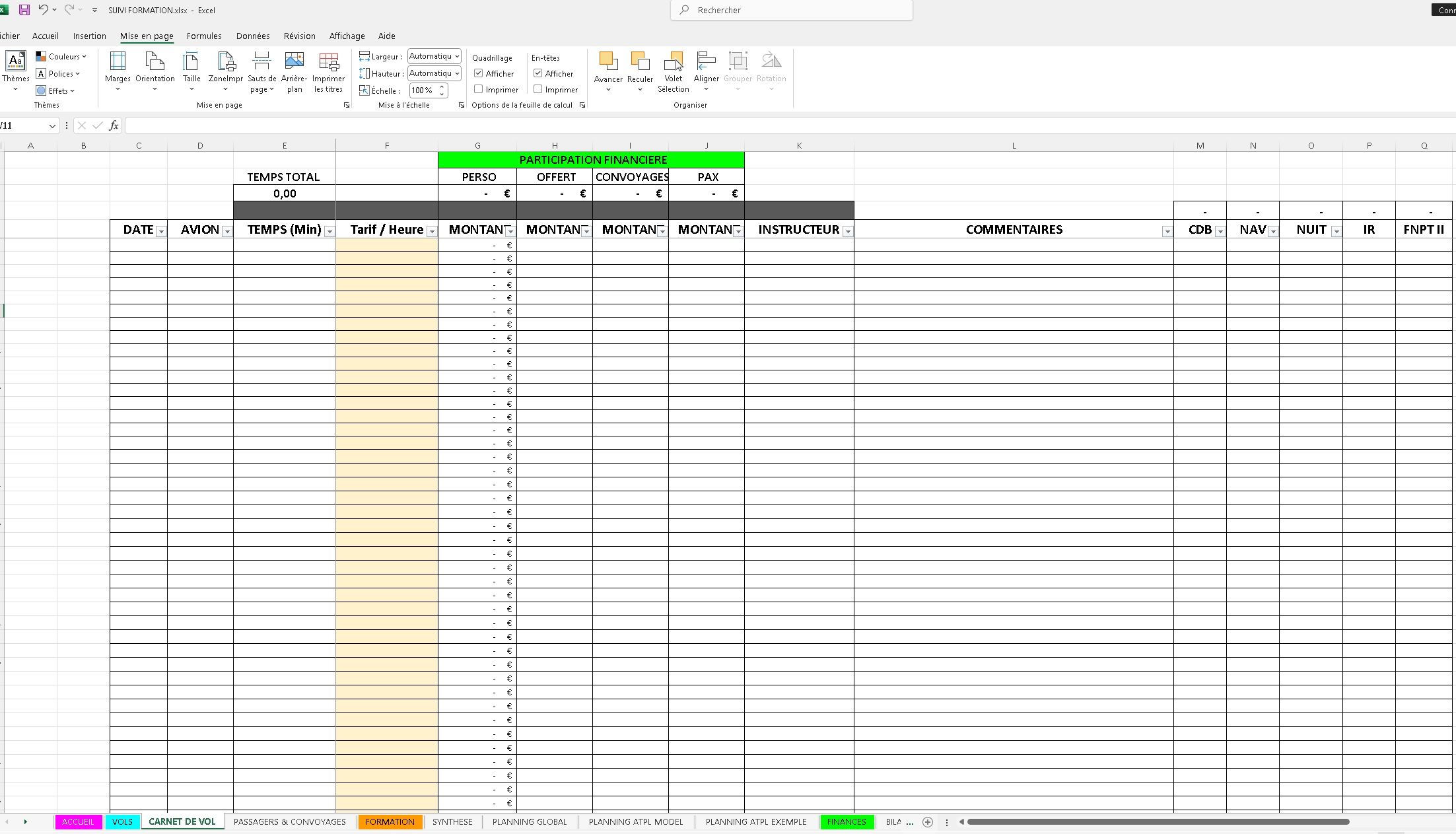Open the Sauts de page menu
The width and height of the screenshot is (1456, 834).
(x=261, y=72)
